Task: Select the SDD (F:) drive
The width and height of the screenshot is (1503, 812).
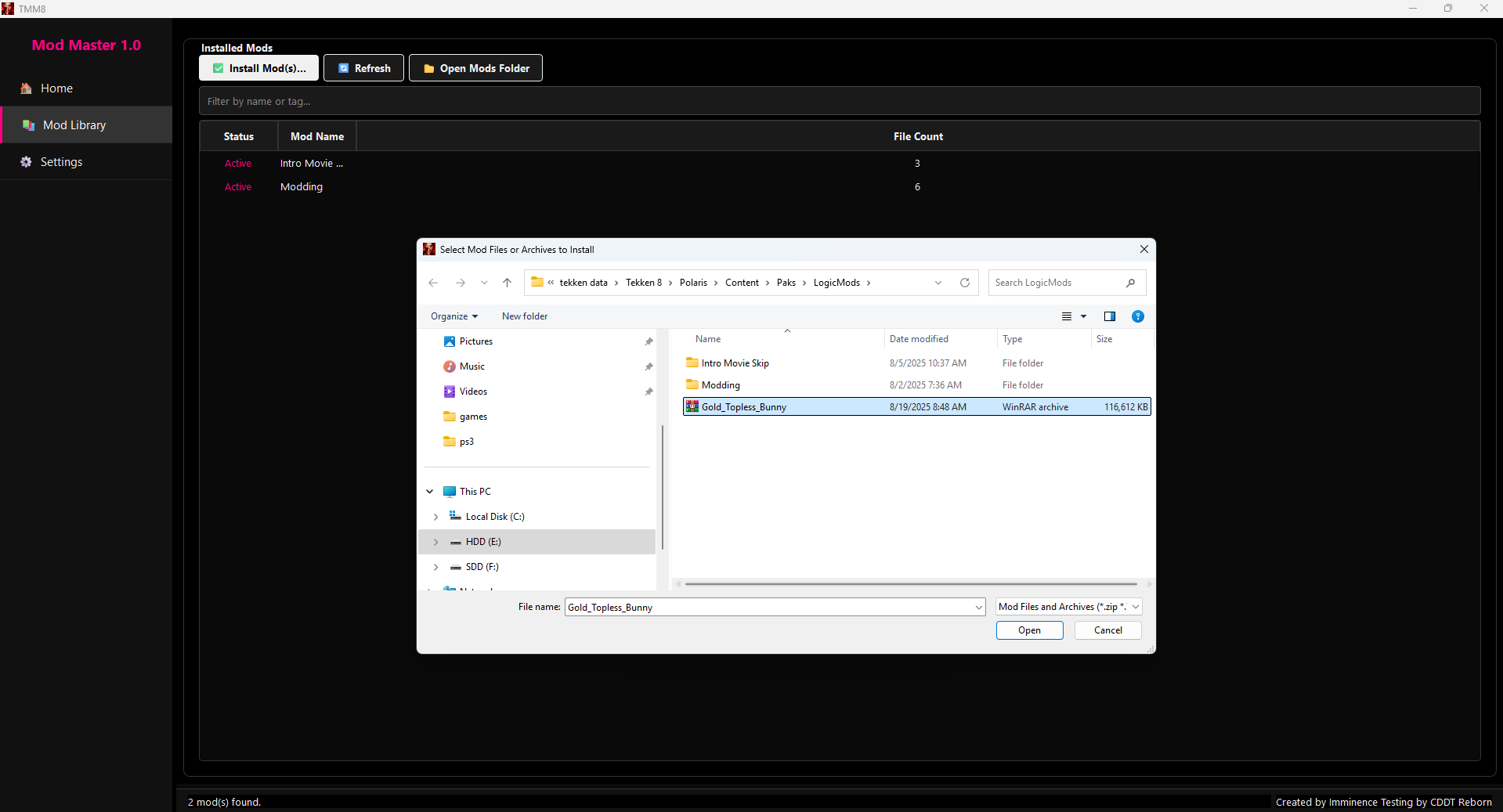Action: 482,567
